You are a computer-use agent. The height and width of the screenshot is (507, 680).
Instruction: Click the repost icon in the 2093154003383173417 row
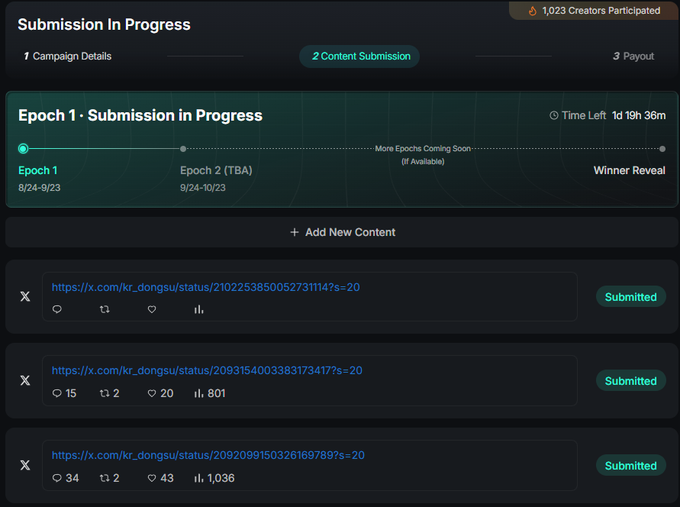(105, 393)
